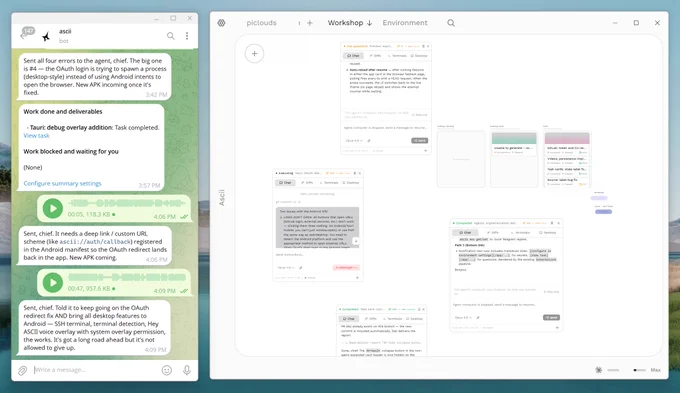The width and height of the screenshot is (680, 393).
Task: Click the circular plus button on canvas
Action: click(255, 53)
